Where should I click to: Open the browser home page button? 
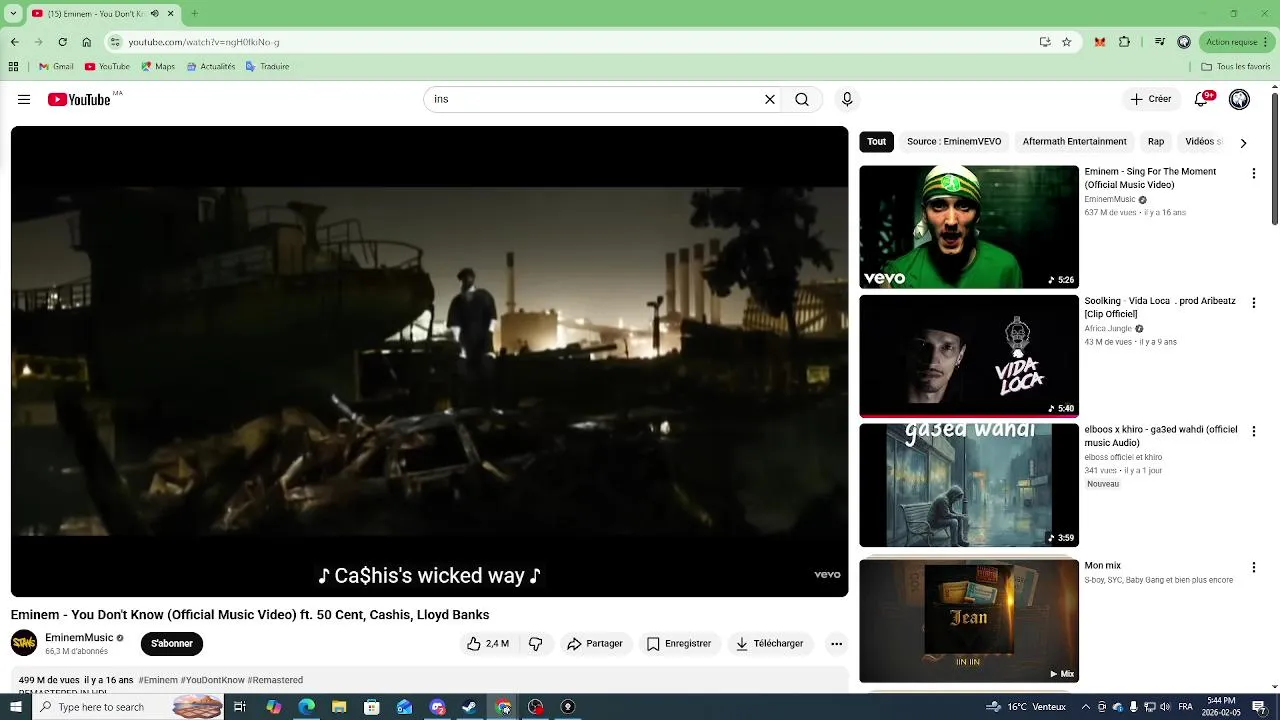coord(87,42)
